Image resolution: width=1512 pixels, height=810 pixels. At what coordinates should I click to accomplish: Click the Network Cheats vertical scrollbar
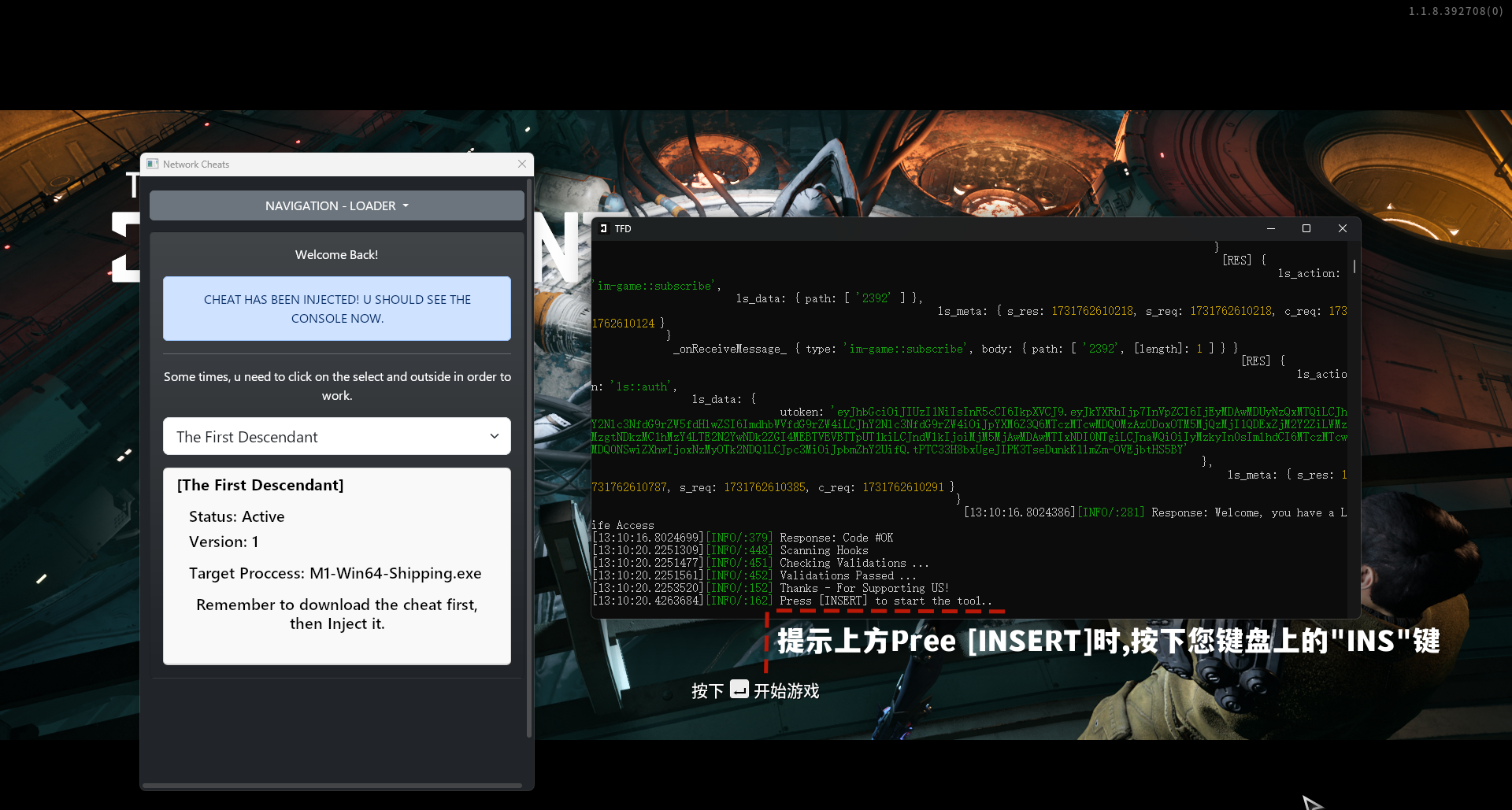pyautogui.click(x=529, y=457)
